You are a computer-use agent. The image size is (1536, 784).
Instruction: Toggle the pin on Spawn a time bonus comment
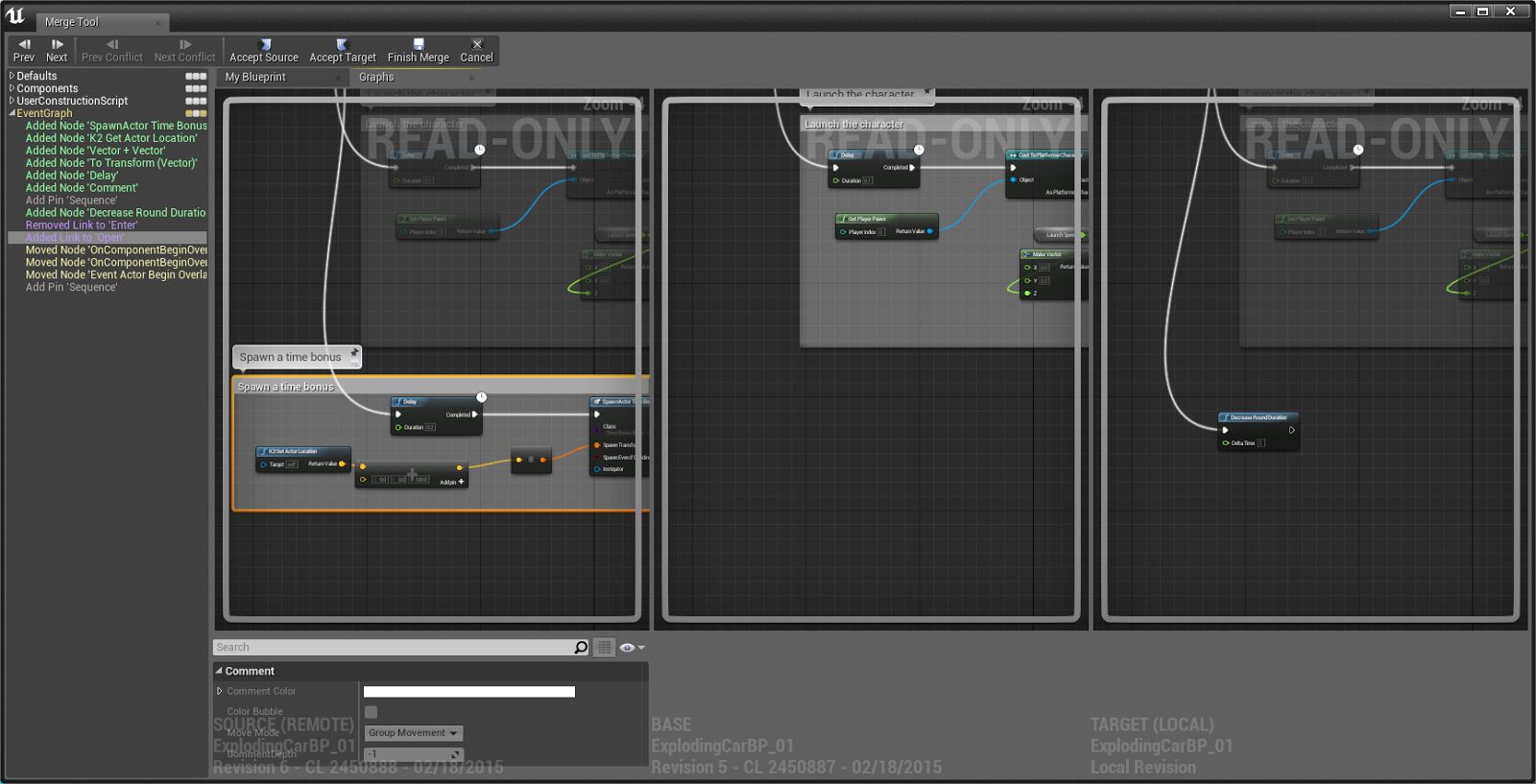click(x=354, y=353)
